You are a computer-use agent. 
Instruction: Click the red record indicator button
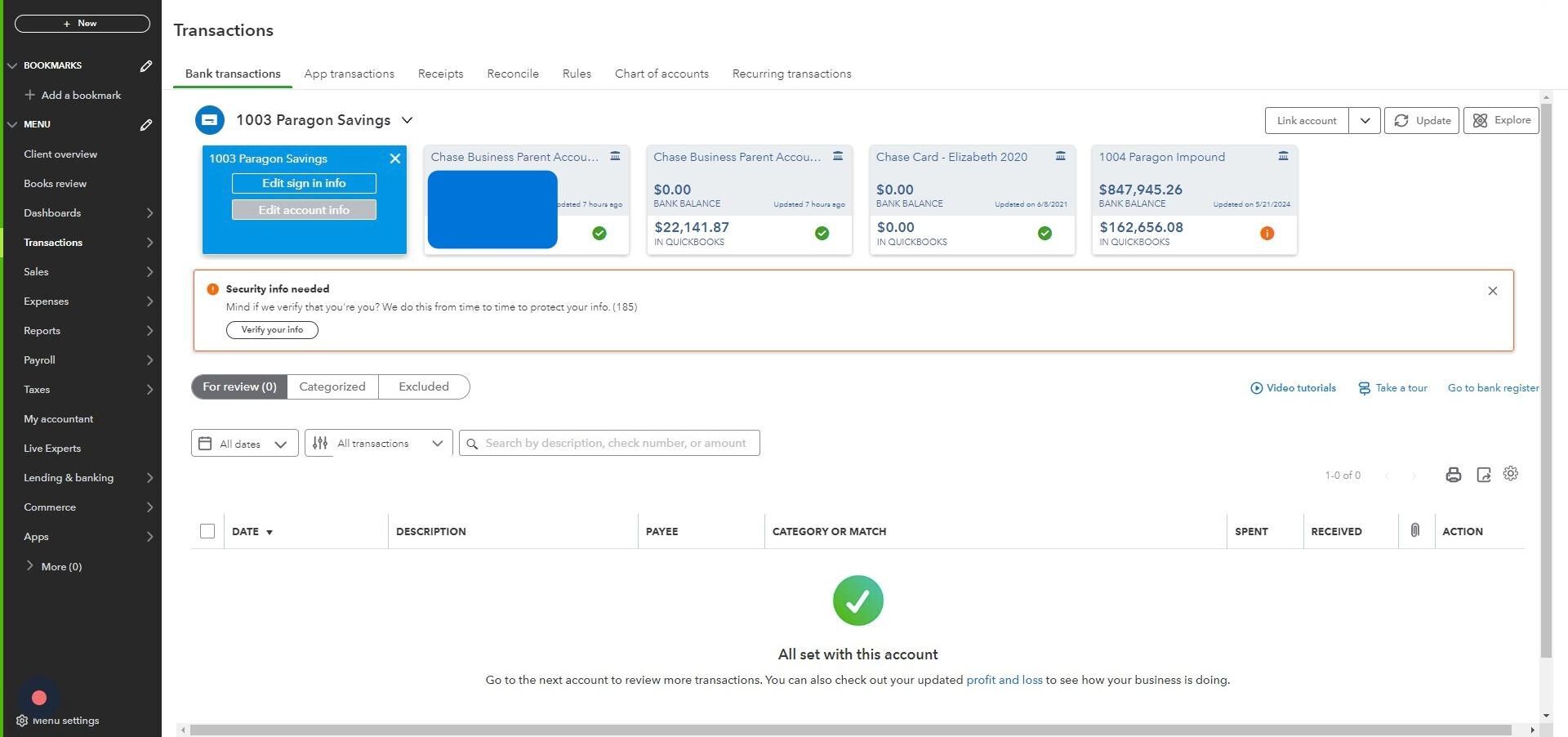coord(38,698)
